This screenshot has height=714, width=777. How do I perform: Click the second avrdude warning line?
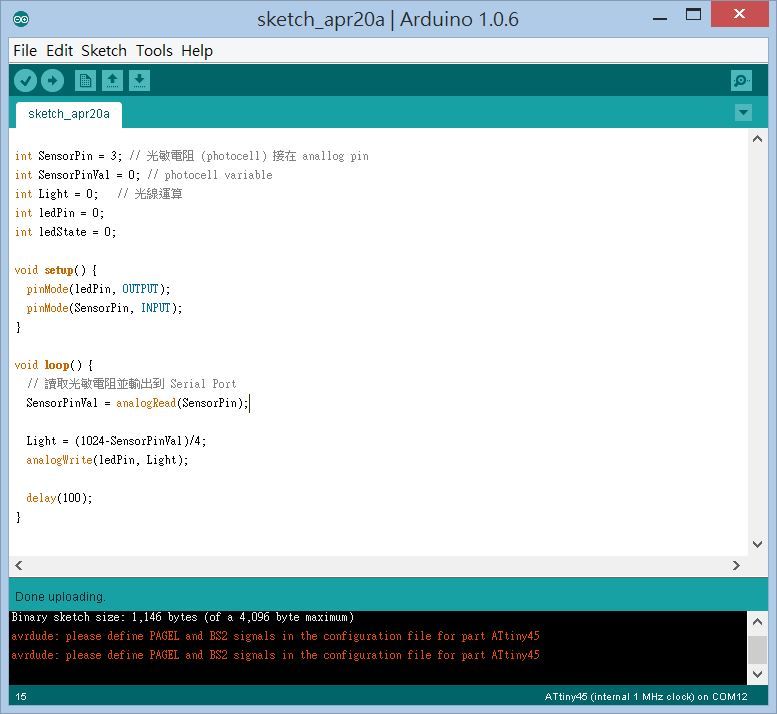tap(275, 655)
